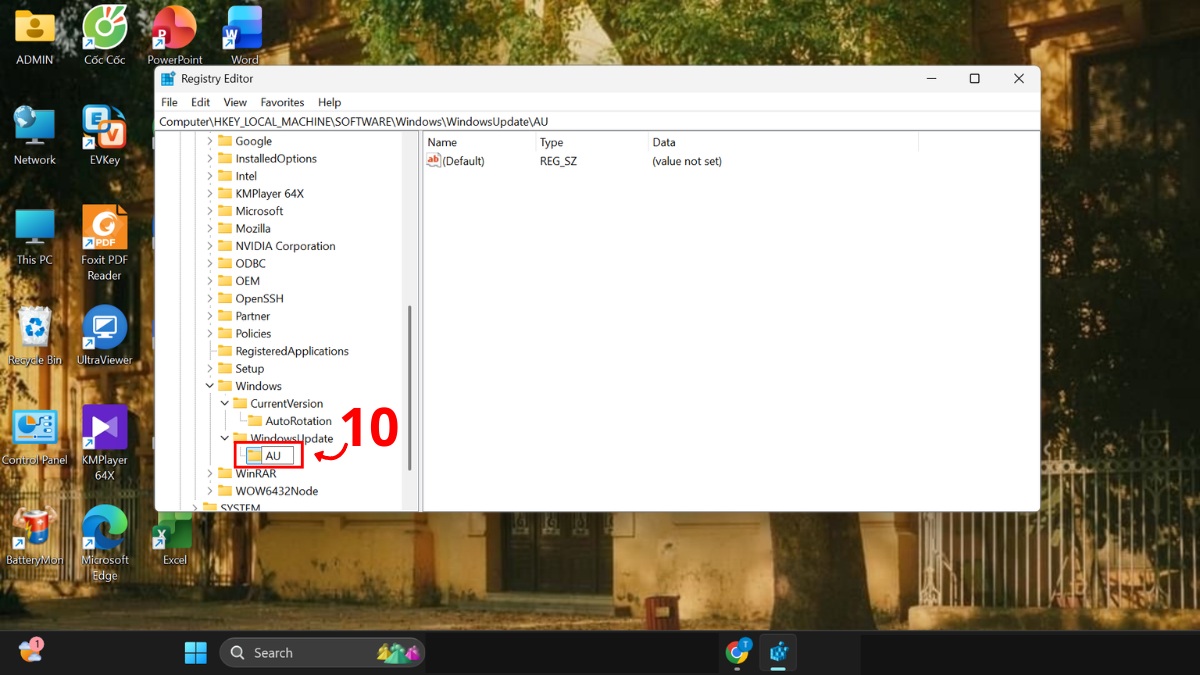Open the Coc Coc browser icon
Viewport: 1200px width, 675px height.
click(x=104, y=27)
